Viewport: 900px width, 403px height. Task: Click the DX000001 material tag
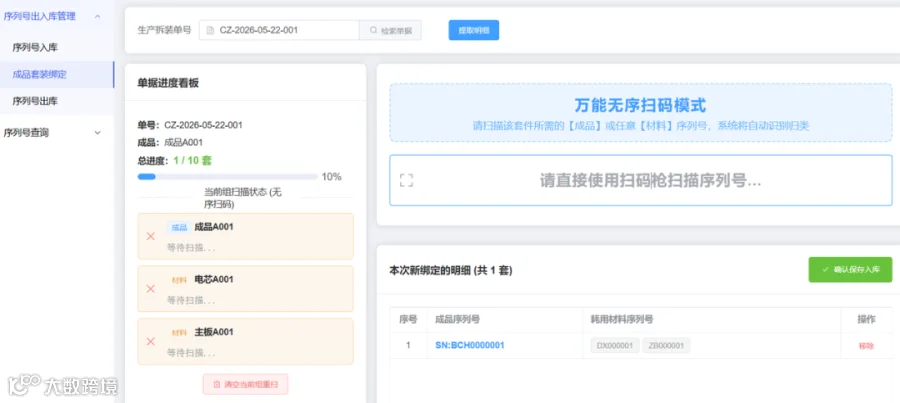tap(614, 346)
